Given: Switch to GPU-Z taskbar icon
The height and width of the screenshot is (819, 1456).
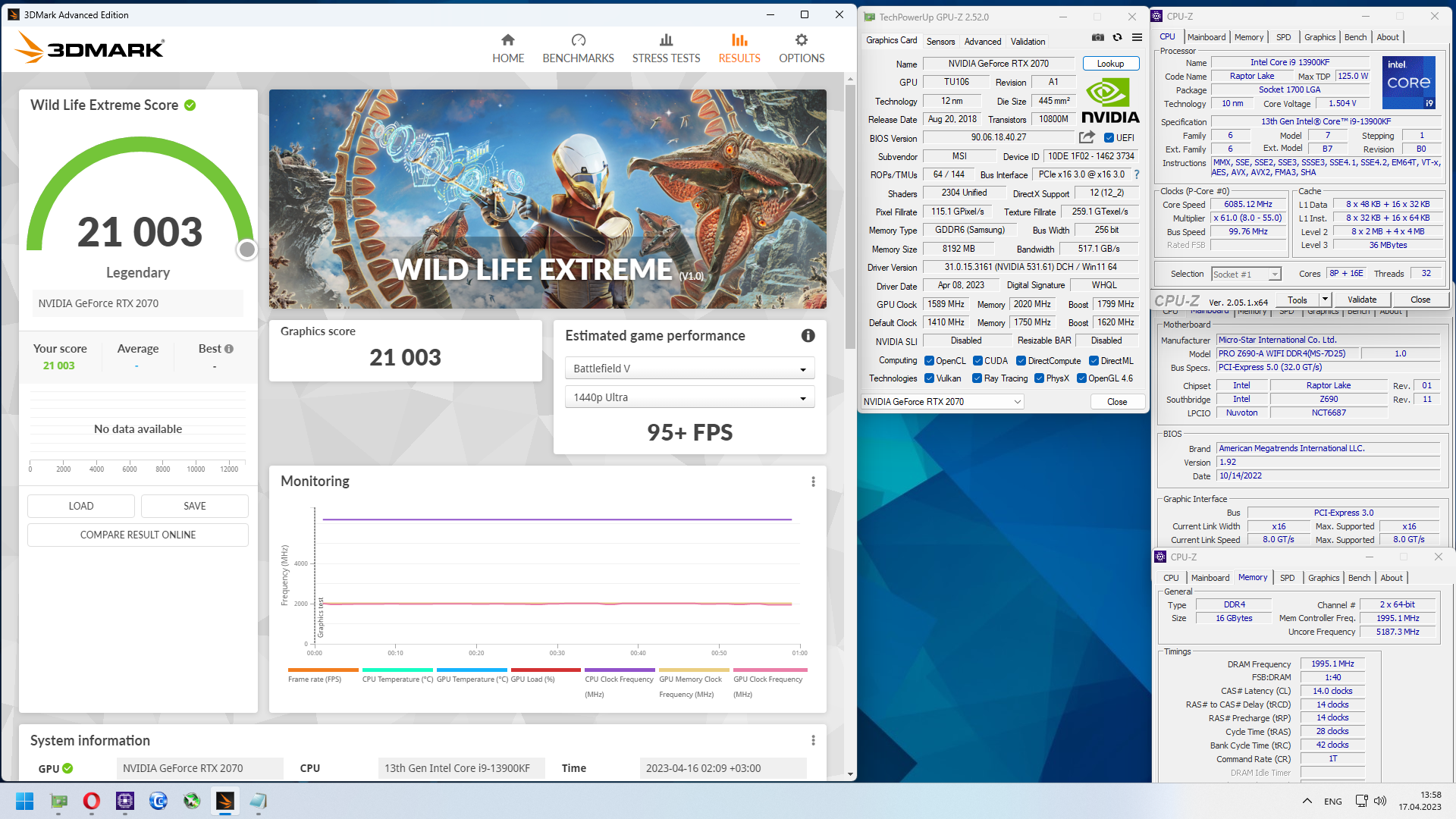Looking at the screenshot, I should point(58,801).
